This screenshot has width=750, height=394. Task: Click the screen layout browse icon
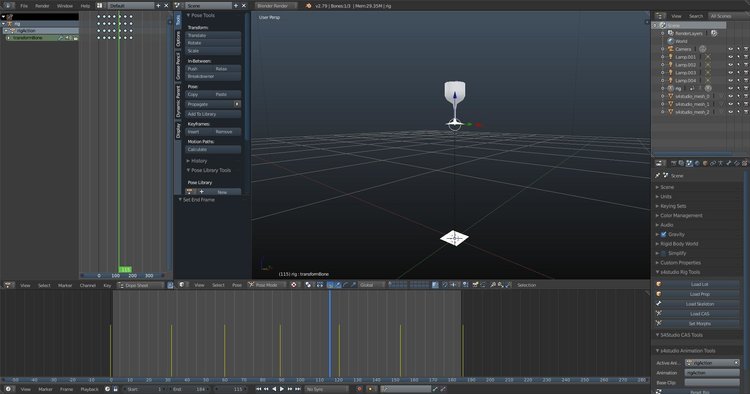pyautogui.click(x=99, y=6)
